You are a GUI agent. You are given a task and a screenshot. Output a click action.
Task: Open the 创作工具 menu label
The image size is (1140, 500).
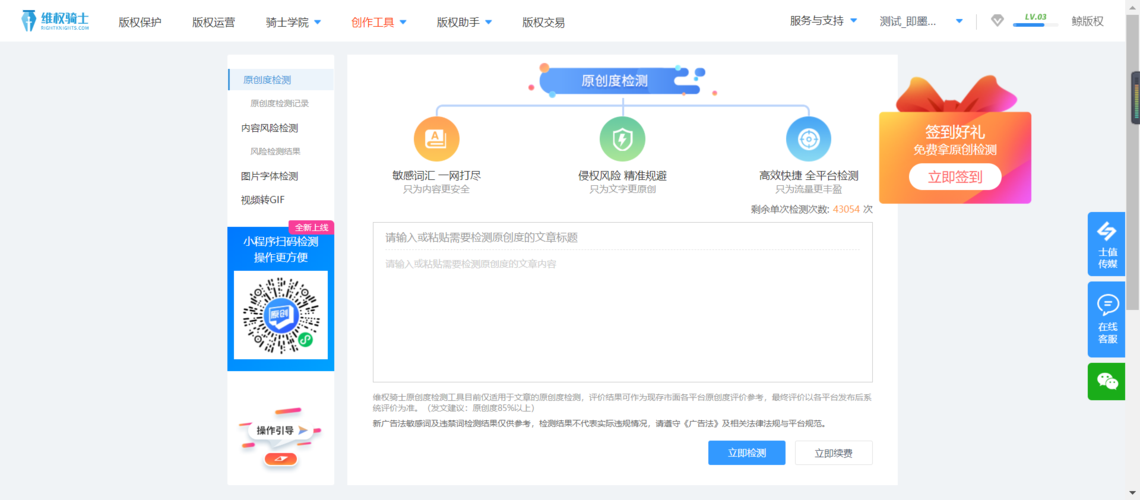372,22
